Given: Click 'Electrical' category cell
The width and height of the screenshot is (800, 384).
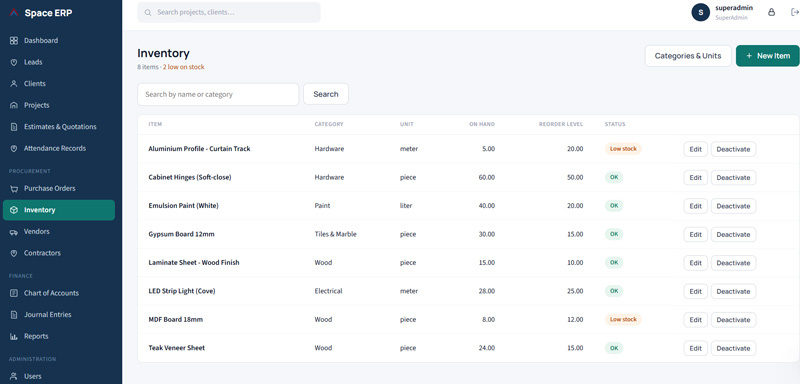Looking at the screenshot, I should [x=329, y=291].
